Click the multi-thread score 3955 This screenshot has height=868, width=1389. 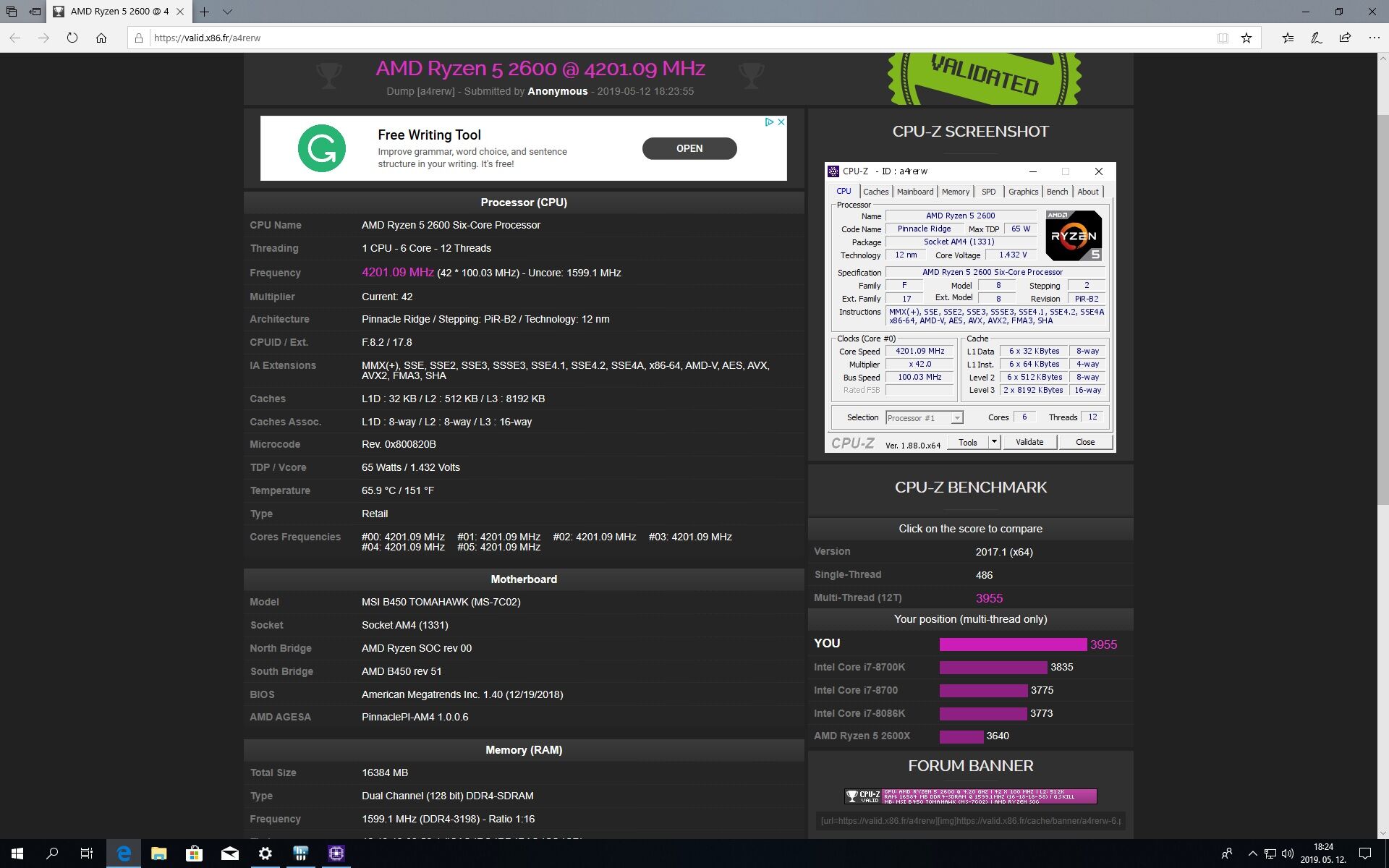coord(989,598)
